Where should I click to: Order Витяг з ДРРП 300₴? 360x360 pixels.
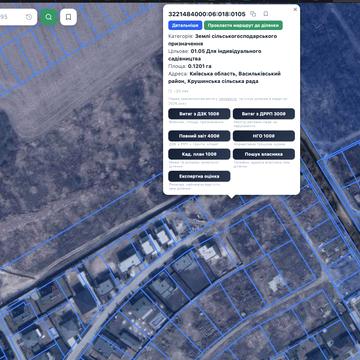(x=264, y=114)
